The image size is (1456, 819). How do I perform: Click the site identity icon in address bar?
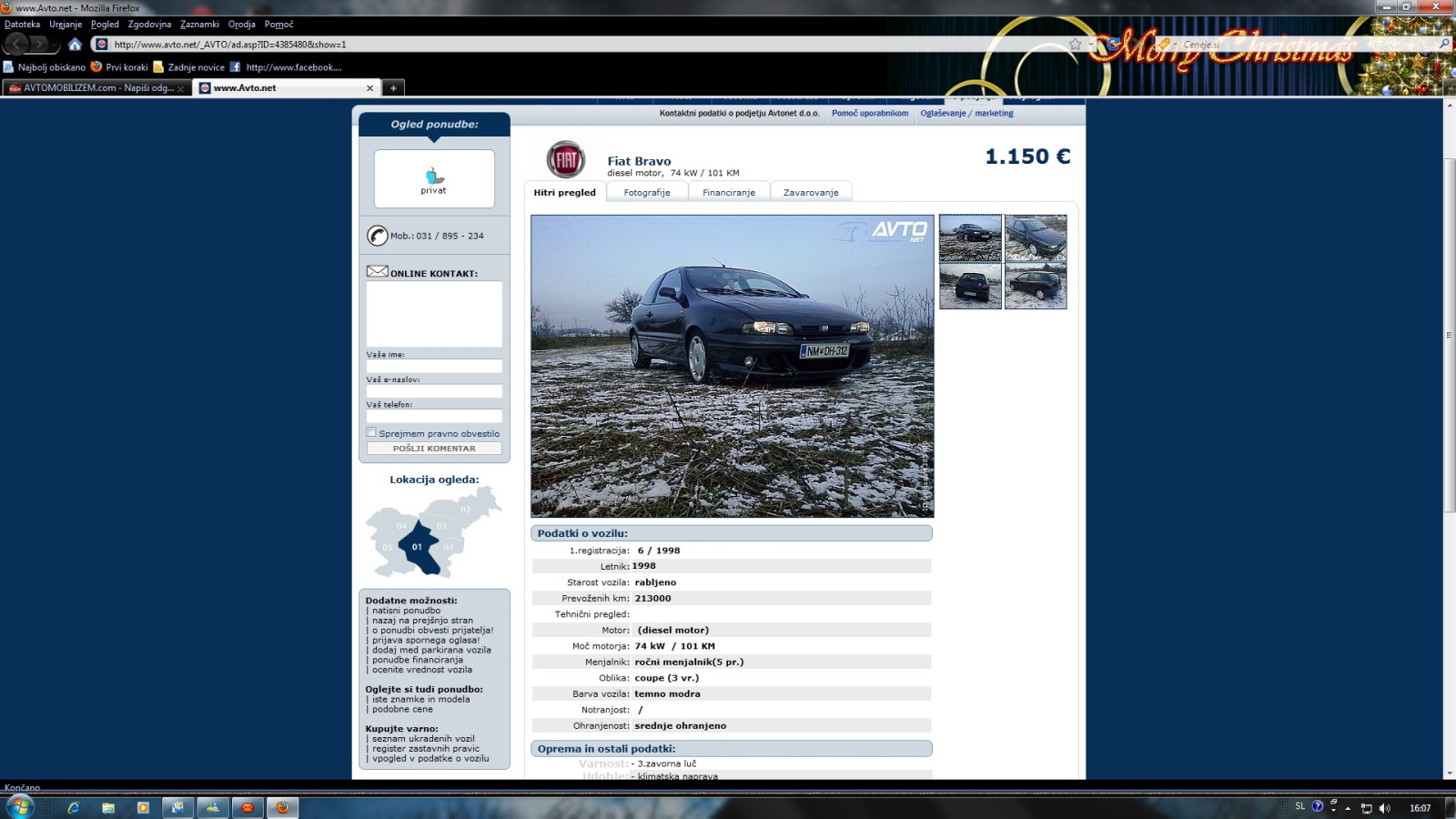(102, 44)
